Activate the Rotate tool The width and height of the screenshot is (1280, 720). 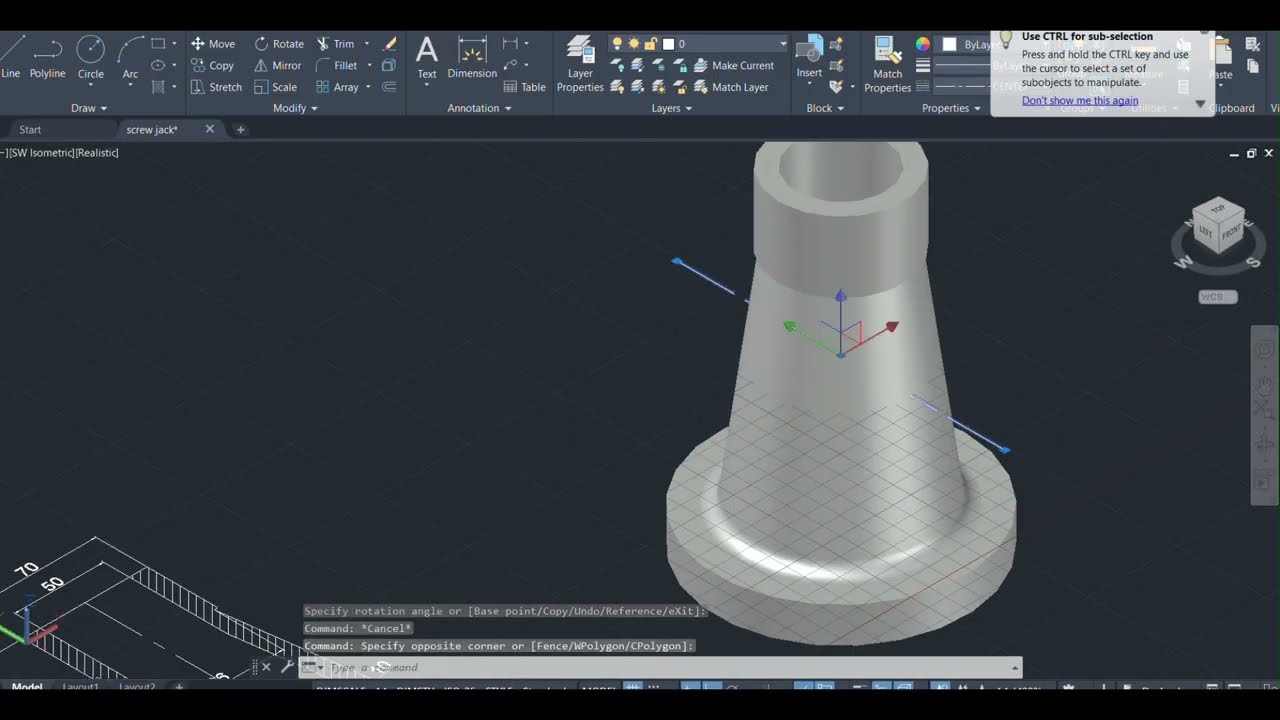[x=279, y=44]
